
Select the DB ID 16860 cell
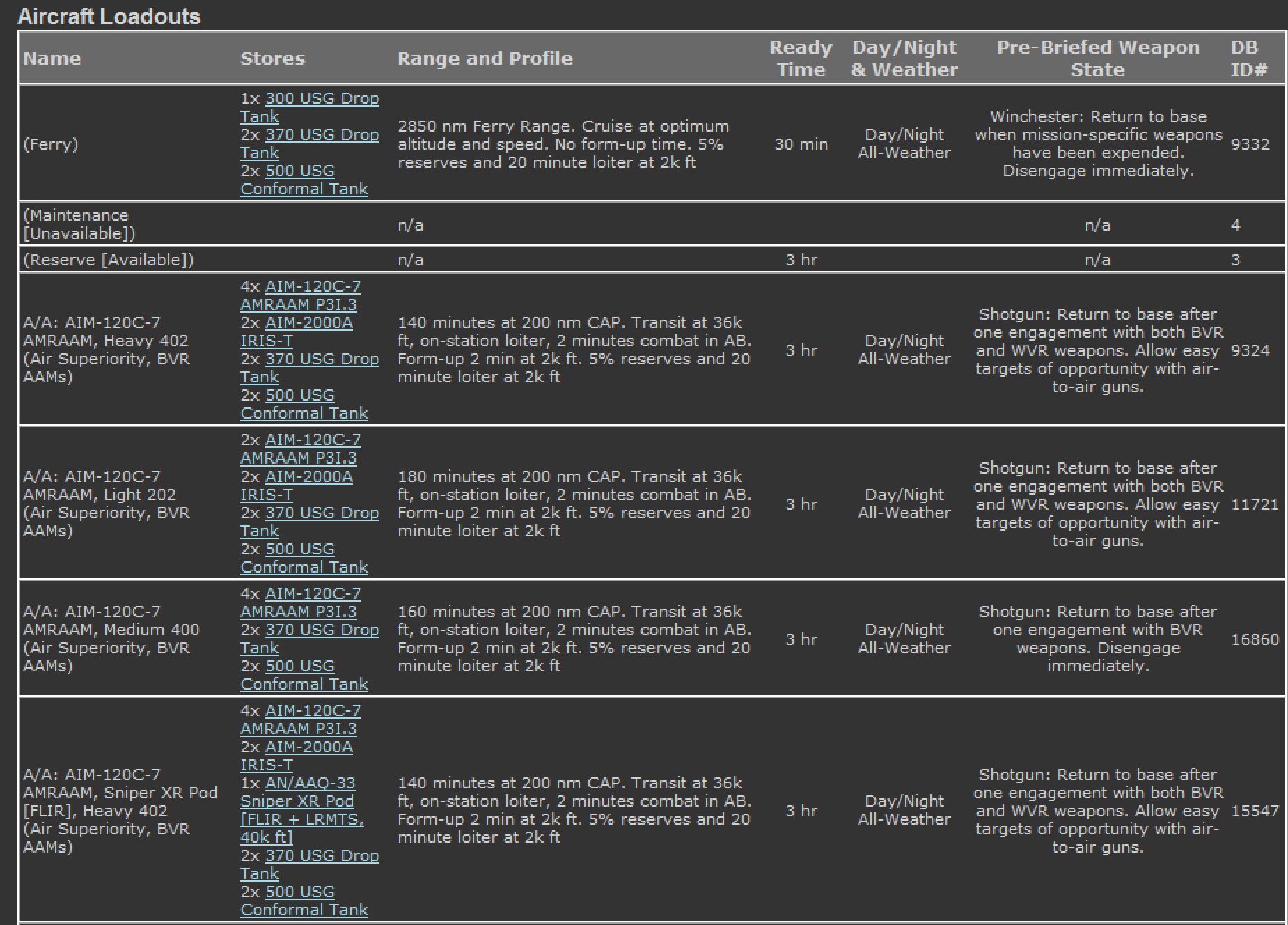[x=1255, y=639]
